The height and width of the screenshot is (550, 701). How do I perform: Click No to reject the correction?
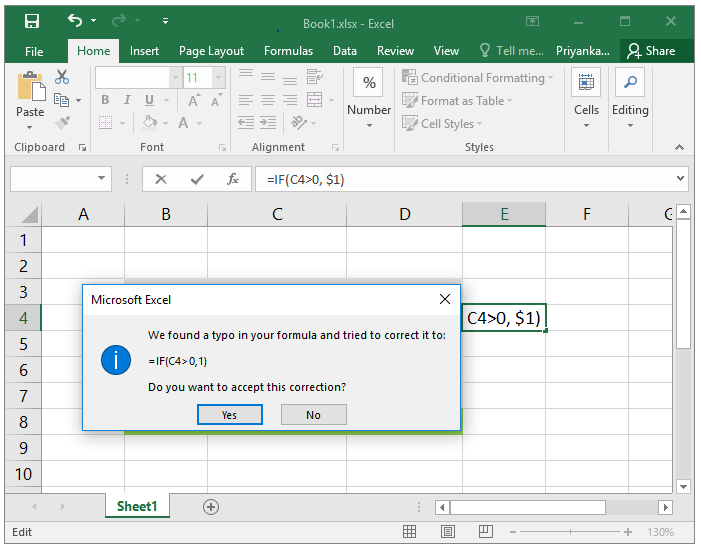(313, 415)
